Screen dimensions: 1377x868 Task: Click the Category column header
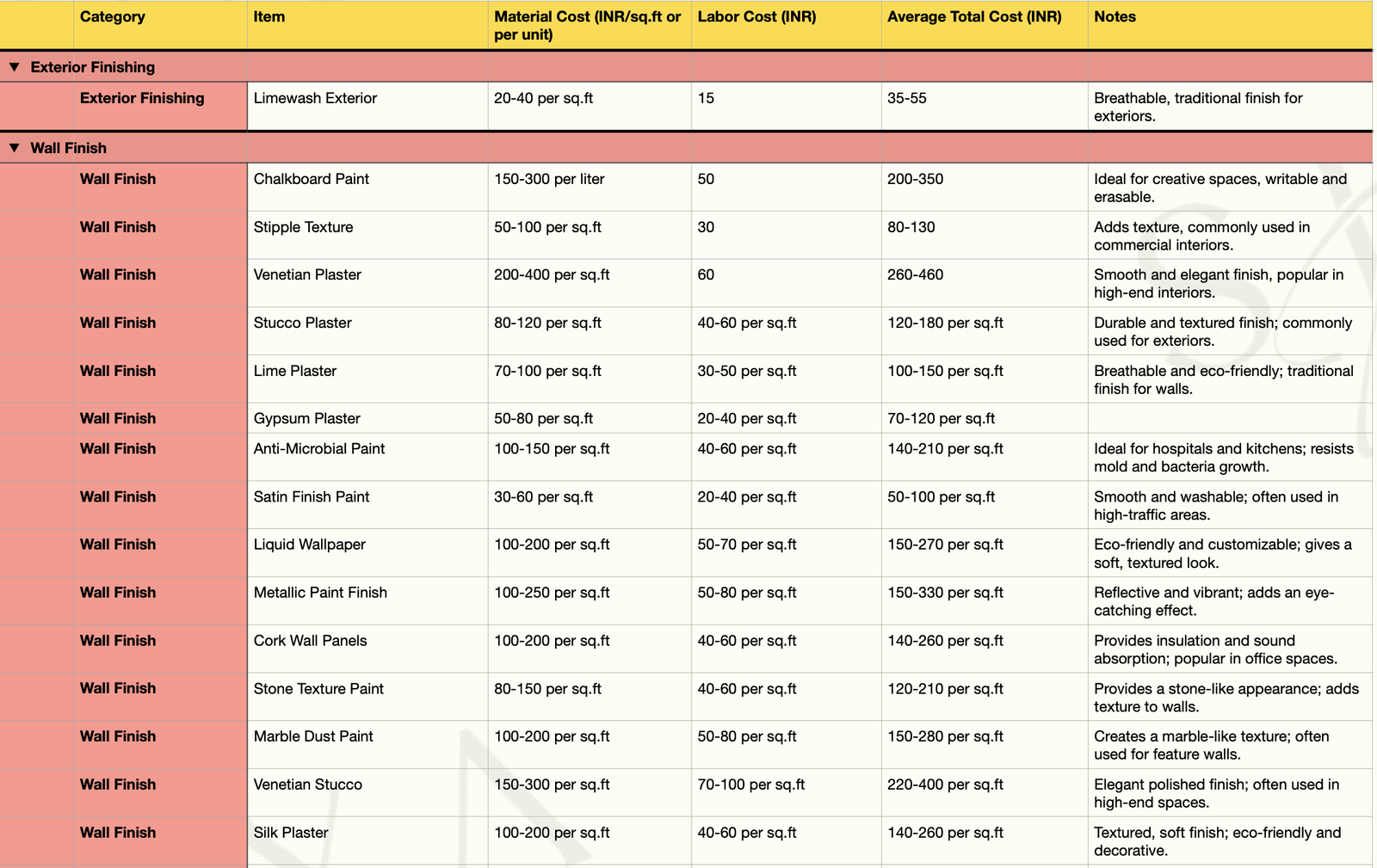coord(113,17)
